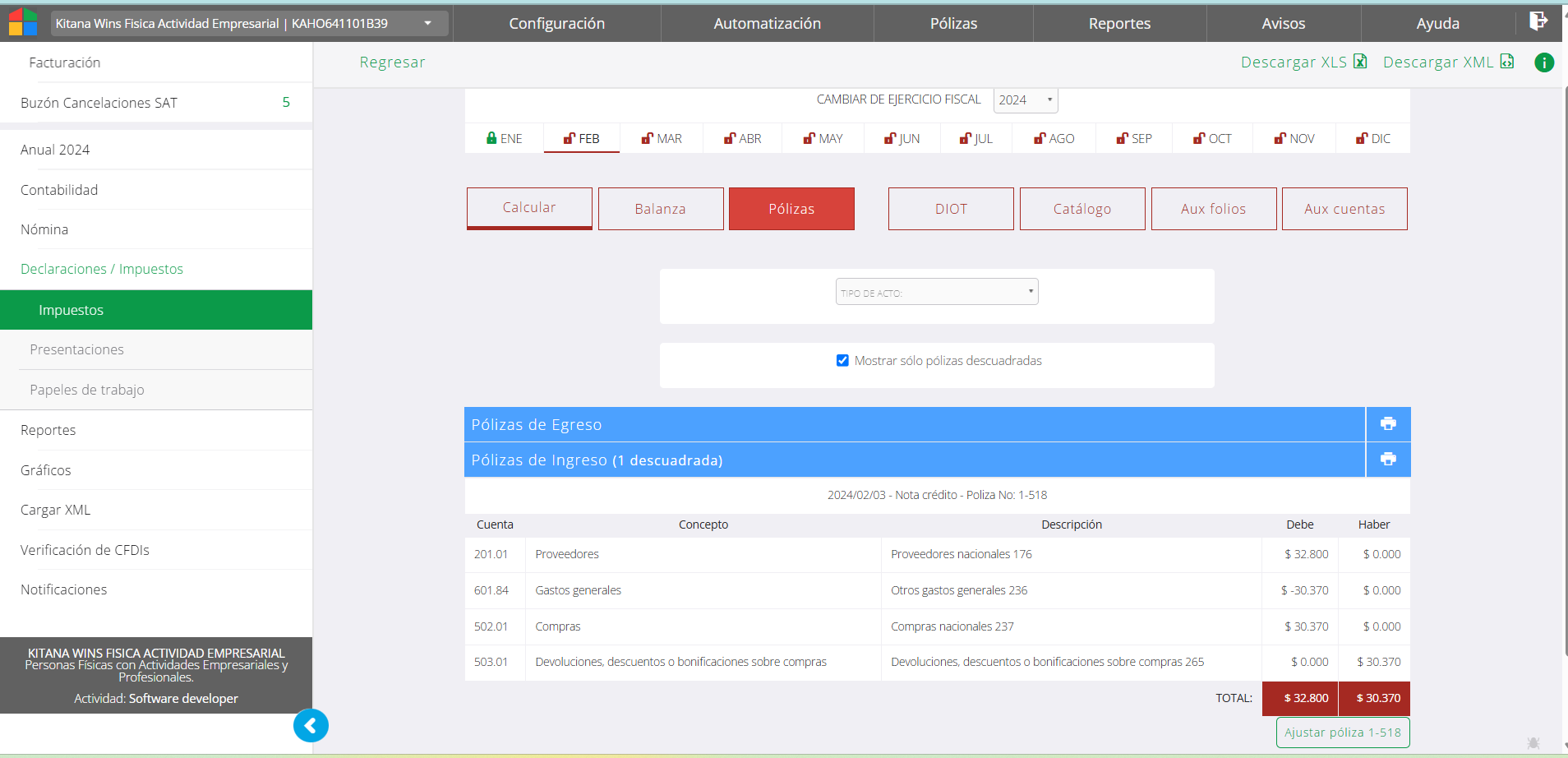Click the Calcular button
Image resolution: width=1568 pixels, height=758 pixels.
click(x=529, y=208)
